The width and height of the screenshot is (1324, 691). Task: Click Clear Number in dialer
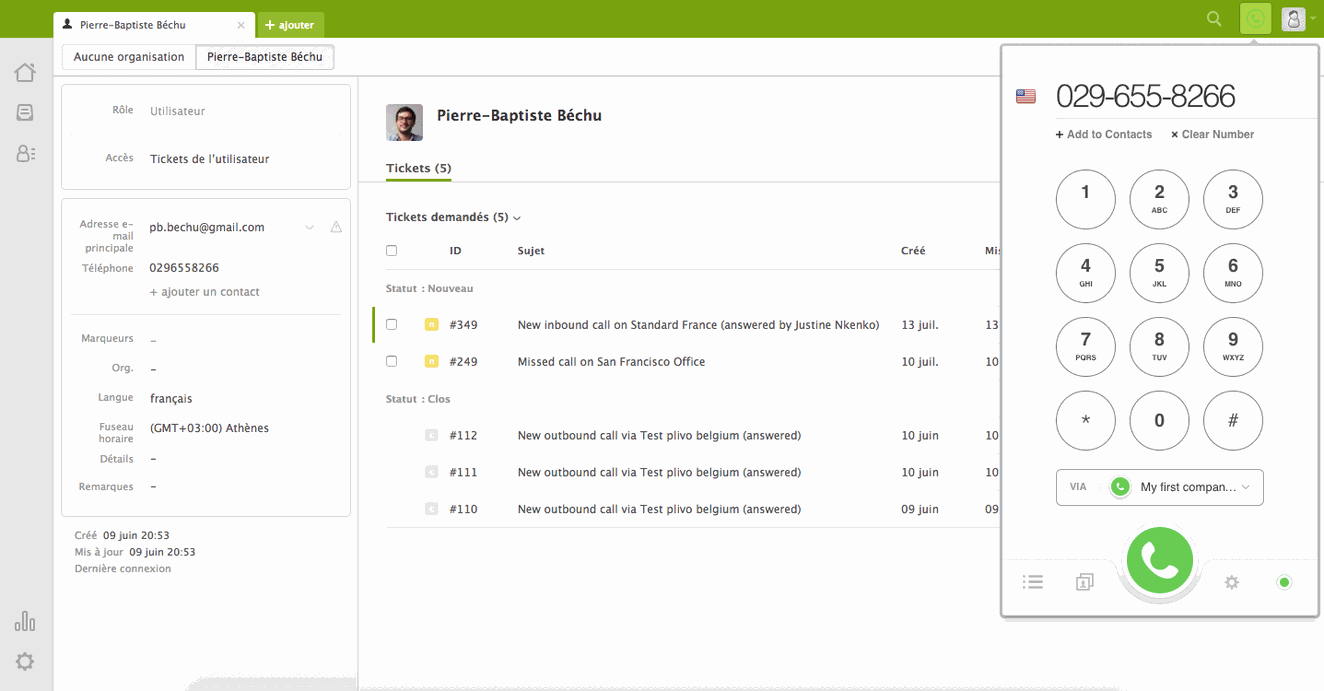[x=1212, y=134]
